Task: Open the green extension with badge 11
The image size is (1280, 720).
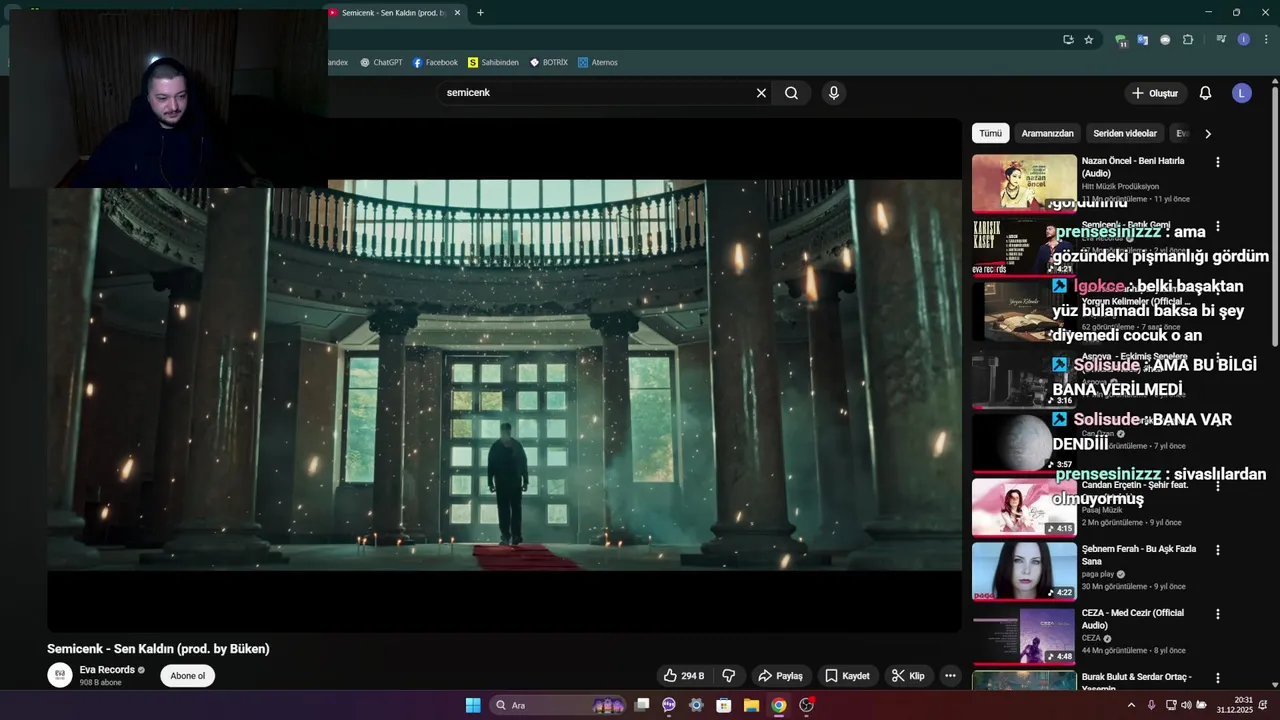Action: pyautogui.click(x=1121, y=40)
